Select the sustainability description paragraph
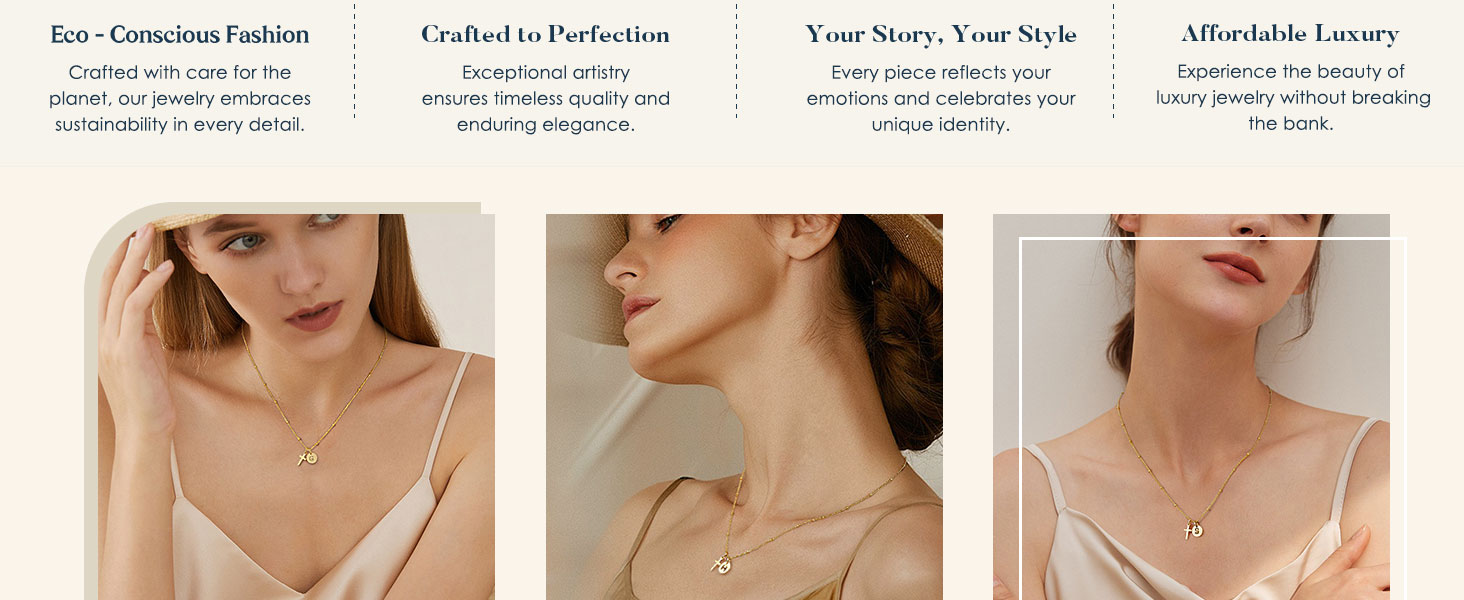1464x600 pixels. pos(180,98)
